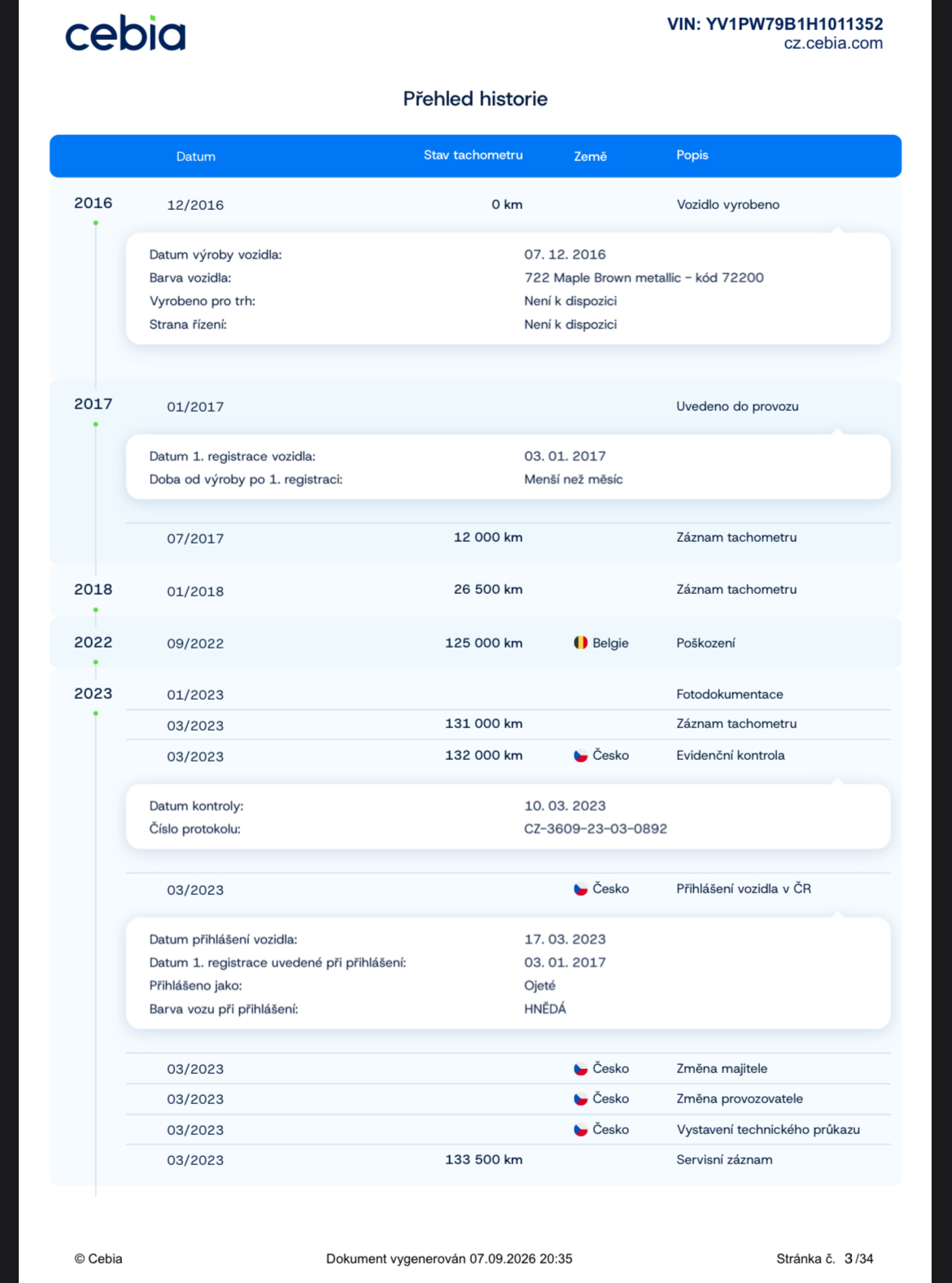Click Czech flag beside Změna provozovatele
The height and width of the screenshot is (1283, 952).
(x=581, y=1098)
